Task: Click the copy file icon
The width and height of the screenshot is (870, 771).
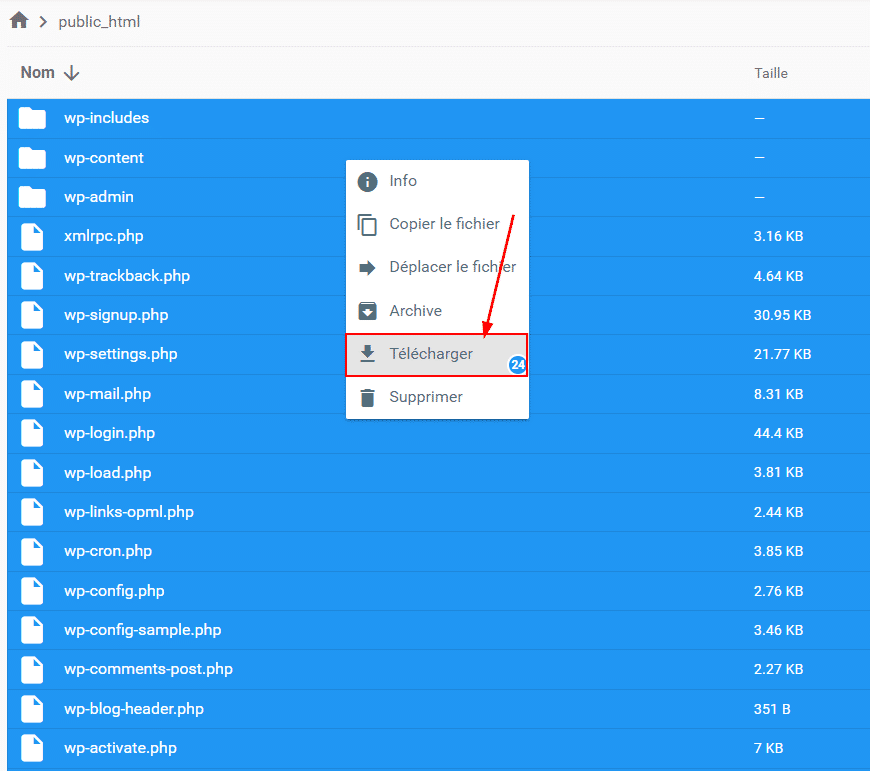Action: pyautogui.click(x=368, y=225)
